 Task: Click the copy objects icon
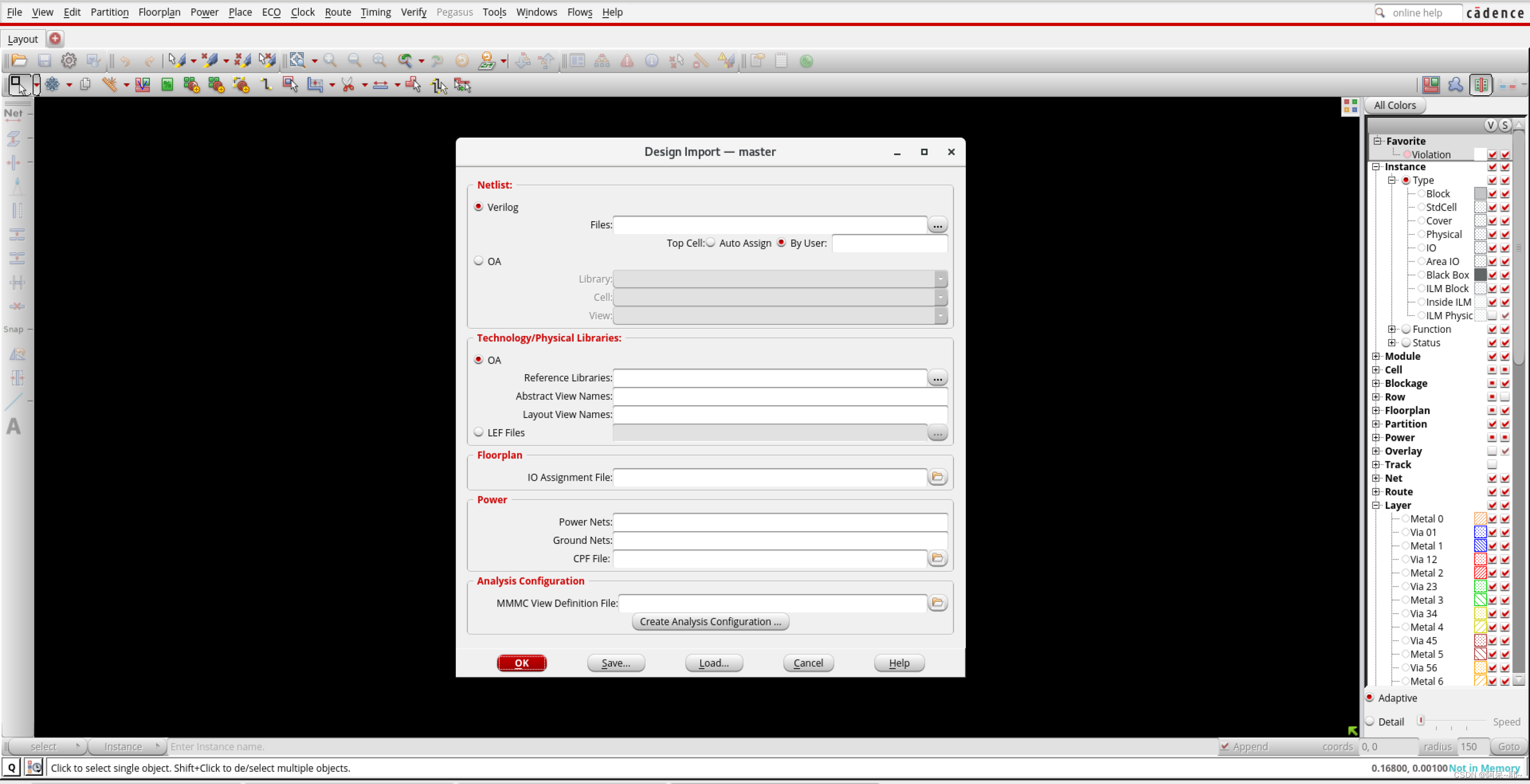coord(86,84)
